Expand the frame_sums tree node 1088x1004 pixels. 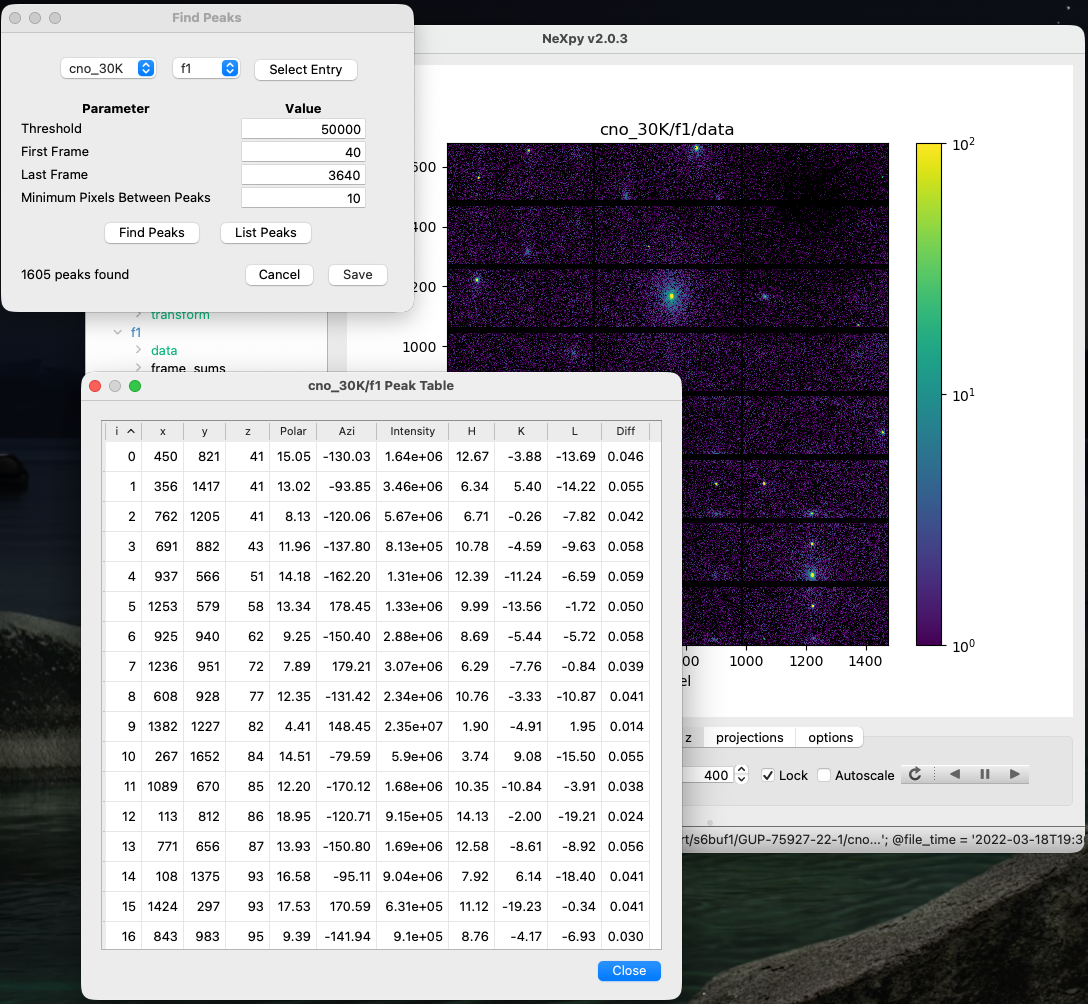pyautogui.click(x=138, y=368)
